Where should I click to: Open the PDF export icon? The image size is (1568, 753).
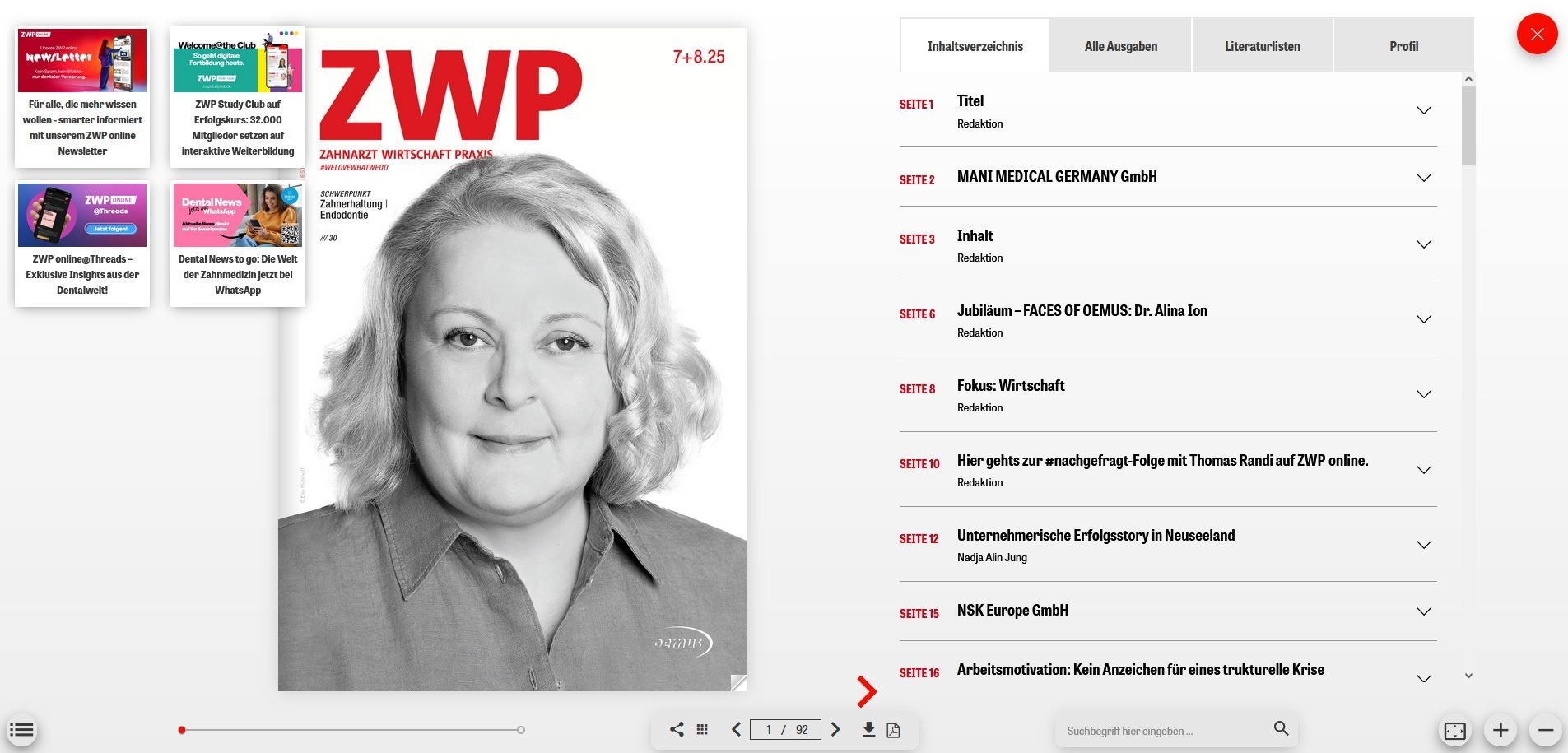click(893, 730)
